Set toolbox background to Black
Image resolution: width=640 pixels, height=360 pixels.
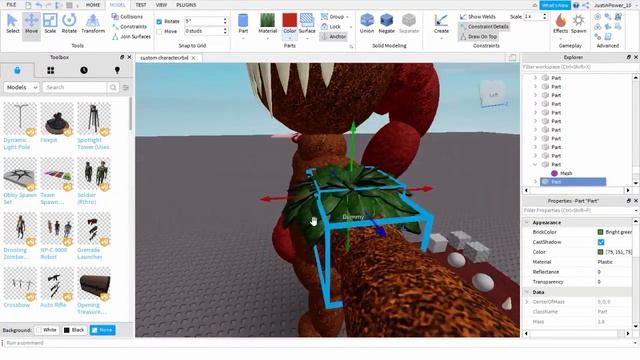click(74, 330)
